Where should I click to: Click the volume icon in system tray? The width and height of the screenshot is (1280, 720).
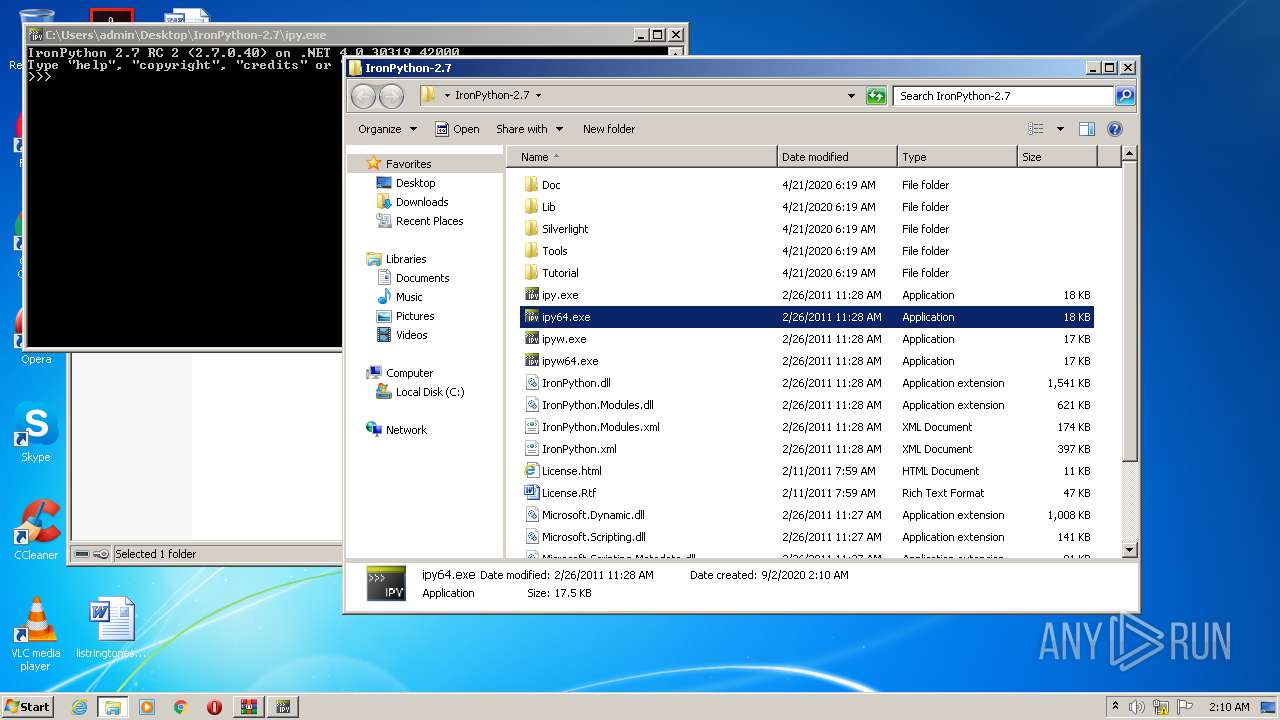point(1137,707)
